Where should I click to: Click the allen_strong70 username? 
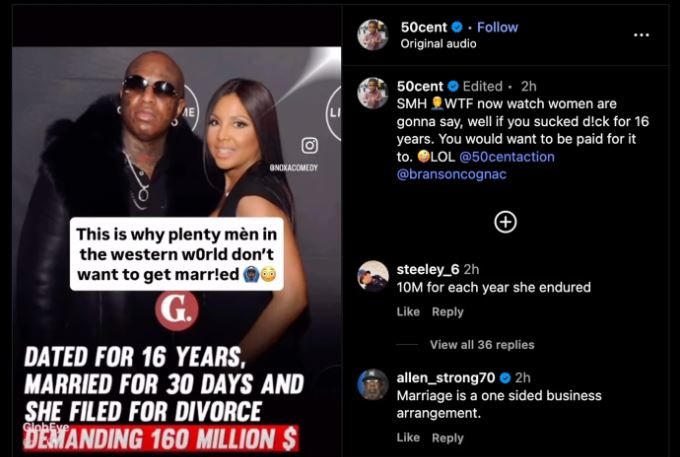click(445, 378)
